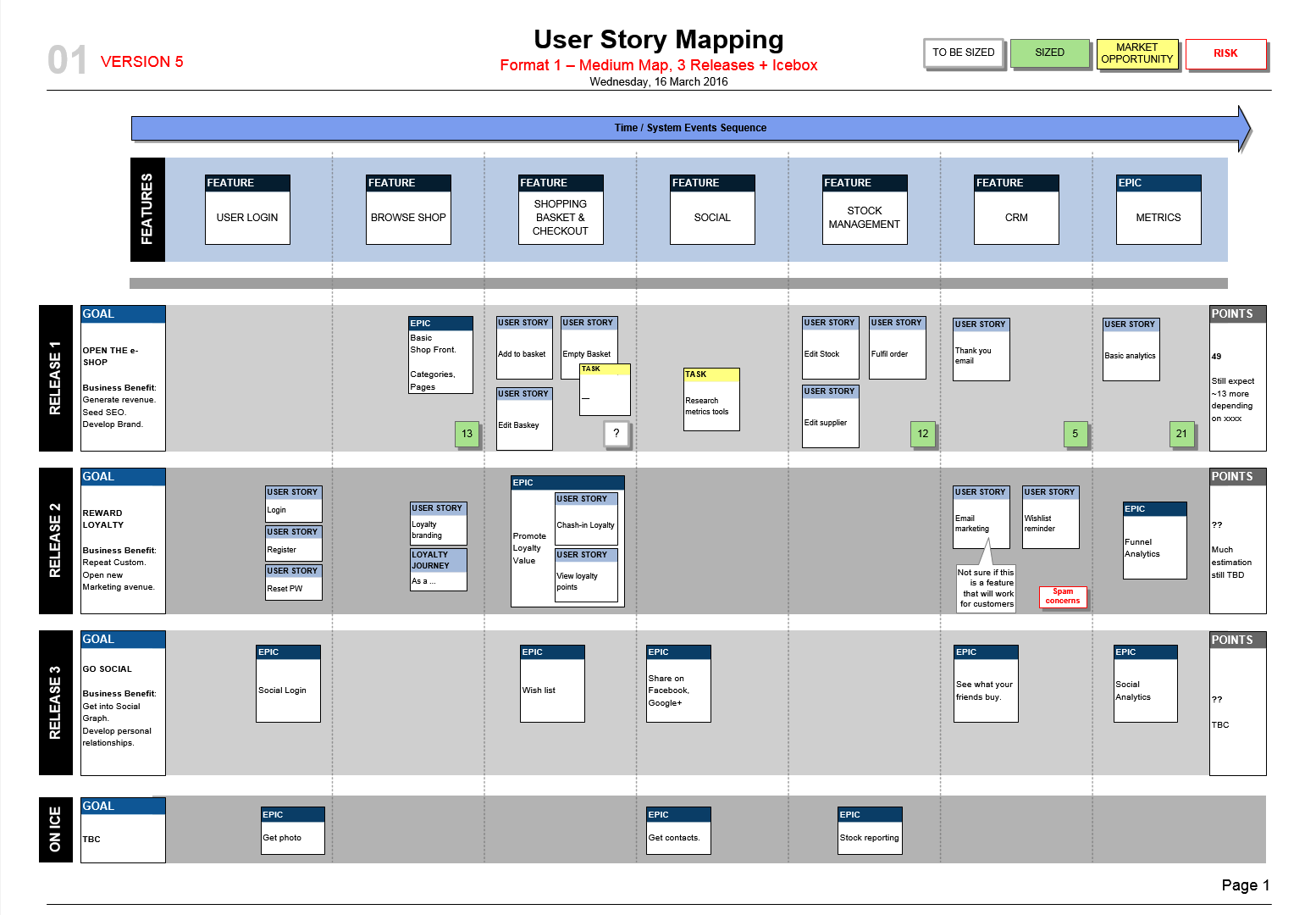Click the yellow MARKET OPPORTUNITY legend box

tap(1136, 53)
